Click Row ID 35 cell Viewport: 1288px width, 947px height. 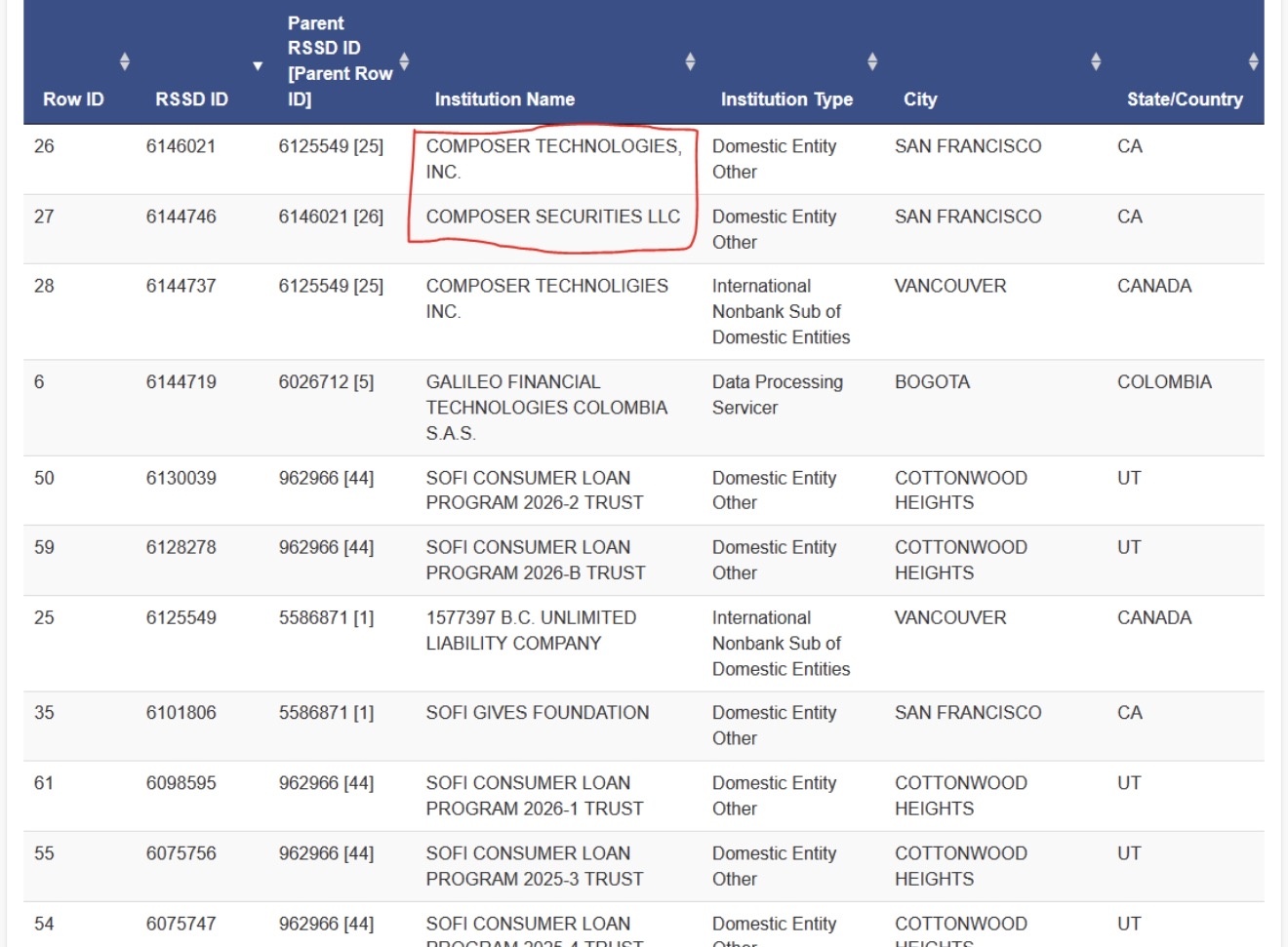(x=44, y=713)
